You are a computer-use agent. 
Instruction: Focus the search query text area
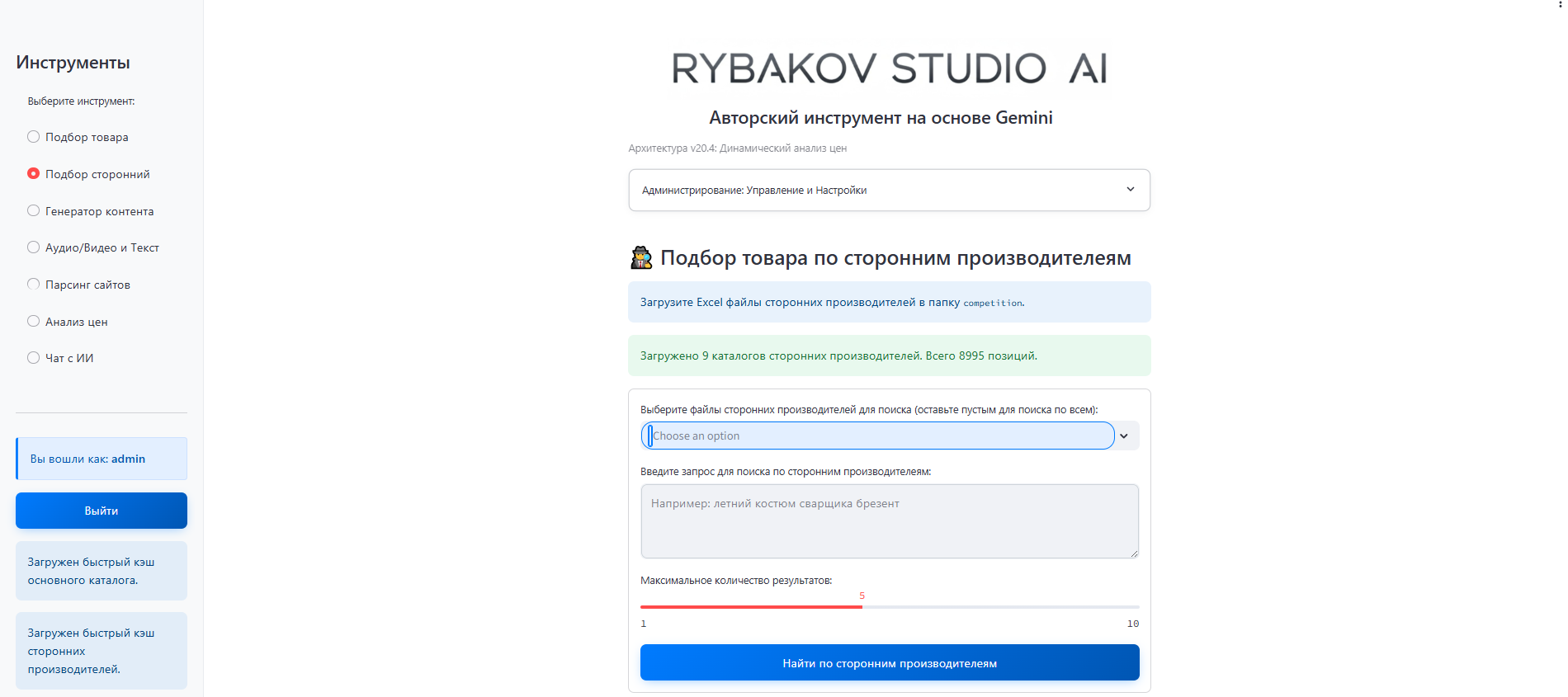pos(889,521)
